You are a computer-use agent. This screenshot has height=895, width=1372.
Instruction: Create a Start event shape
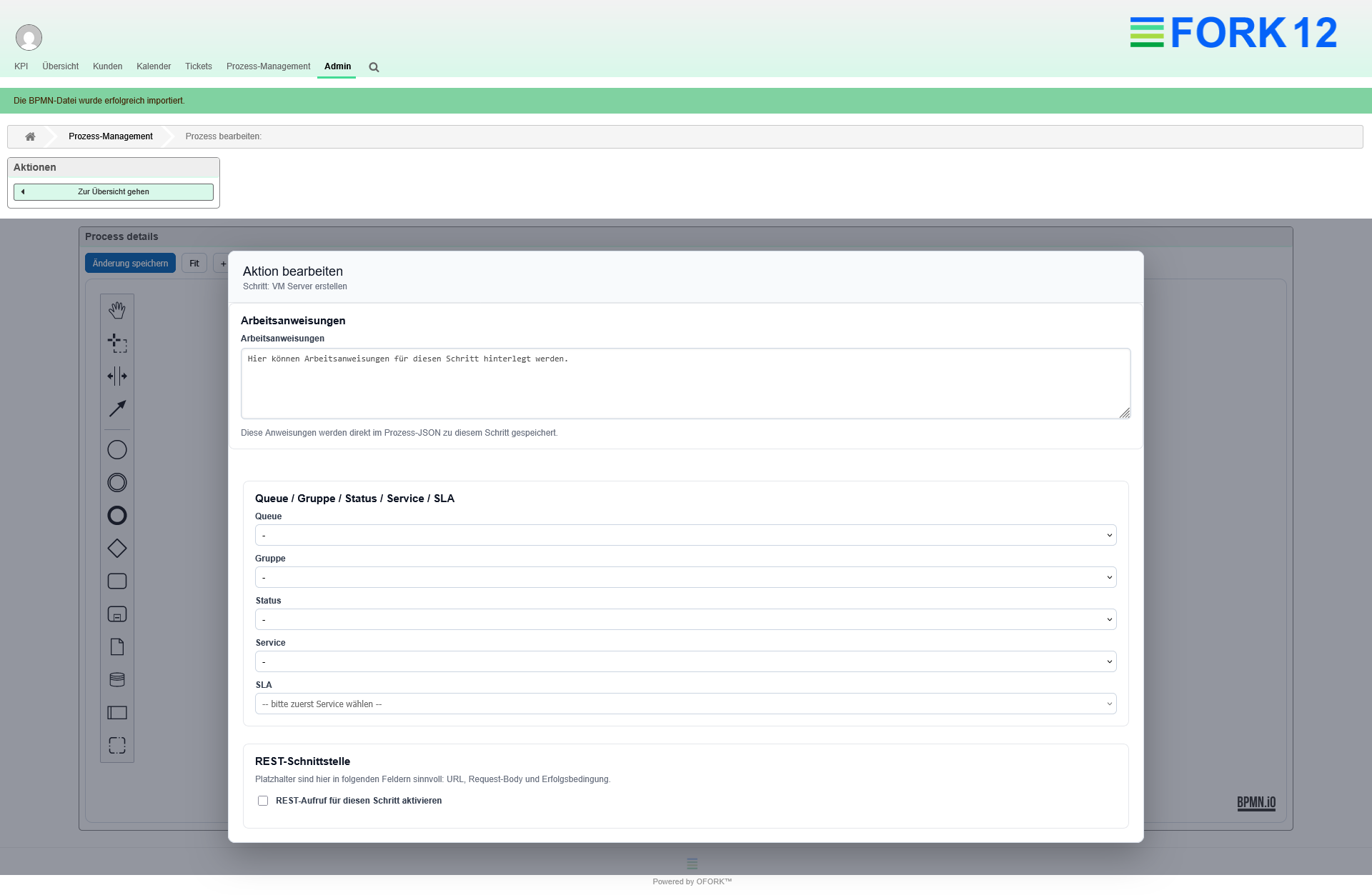click(x=116, y=449)
